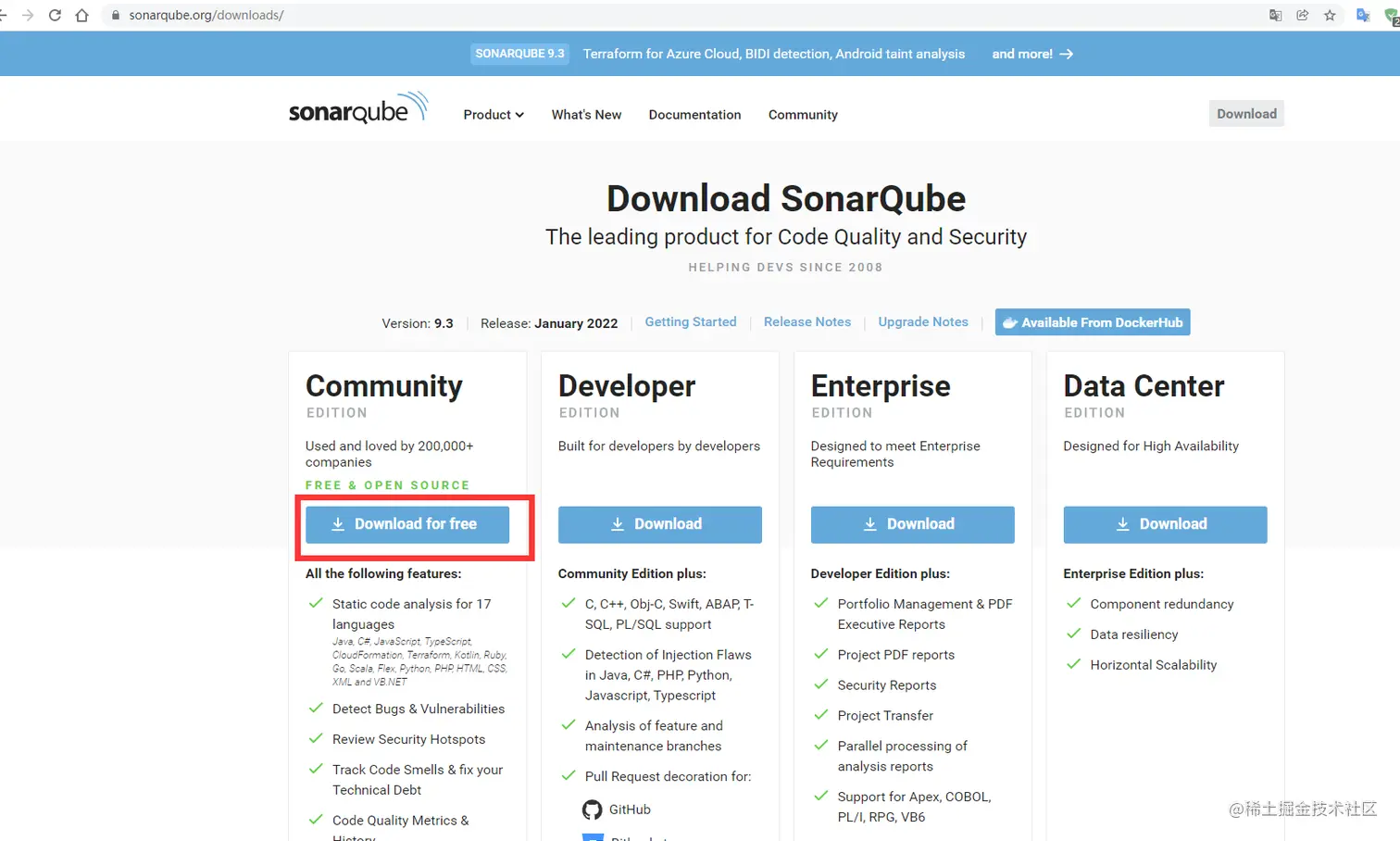Click the translate page icon in address bar
The image size is (1400, 841).
coord(1275,15)
